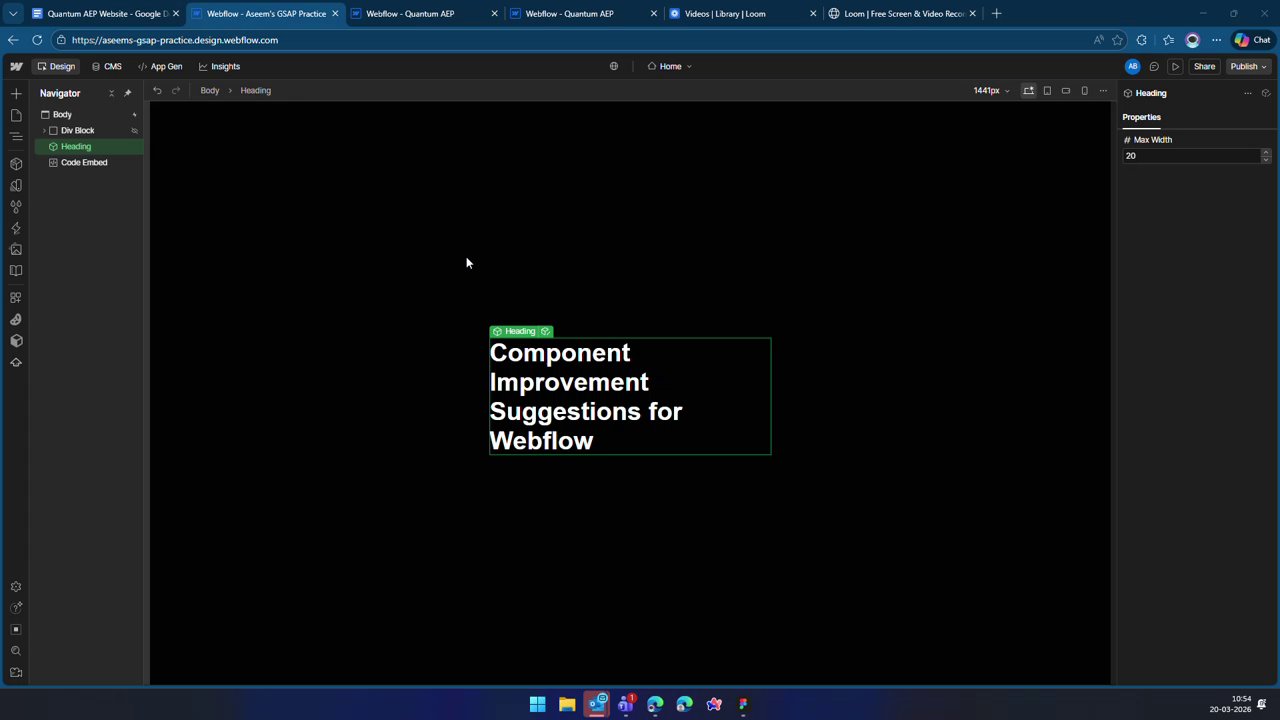The width and height of the screenshot is (1280, 720).
Task: Open Windows Start menu
Action: pyautogui.click(x=537, y=704)
